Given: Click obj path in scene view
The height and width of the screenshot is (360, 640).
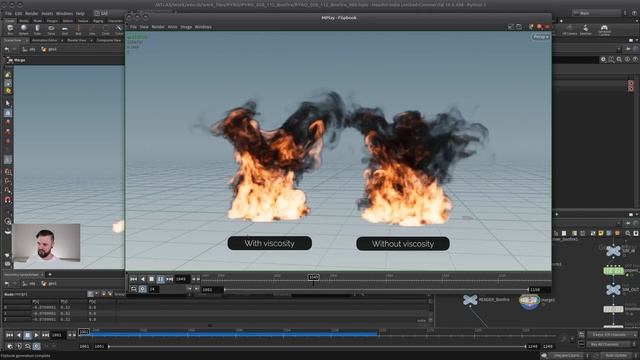Looking at the screenshot, I should point(29,49).
